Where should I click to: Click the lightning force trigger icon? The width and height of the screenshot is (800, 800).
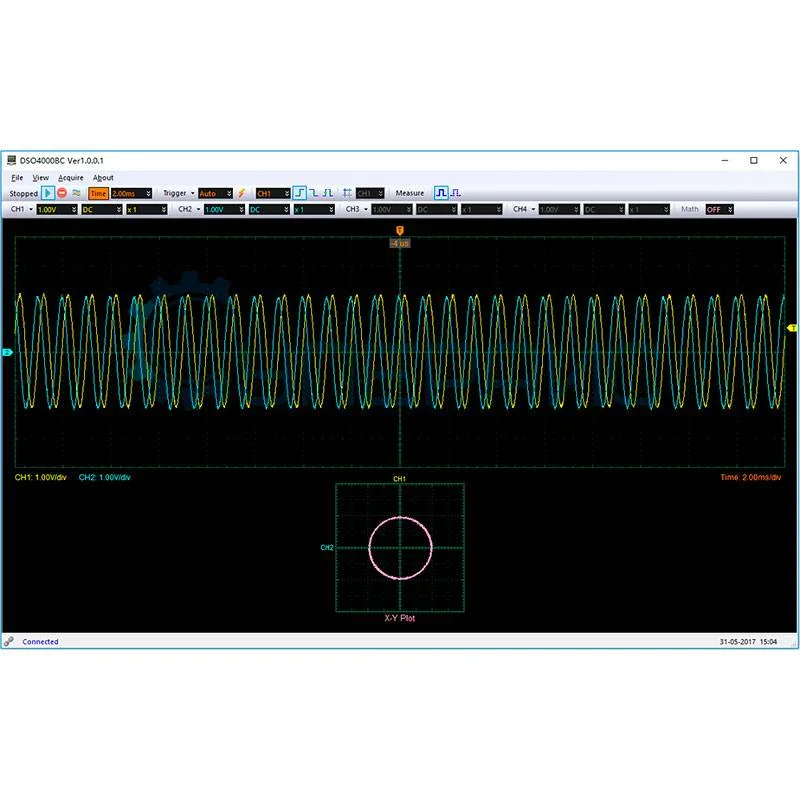point(241,193)
